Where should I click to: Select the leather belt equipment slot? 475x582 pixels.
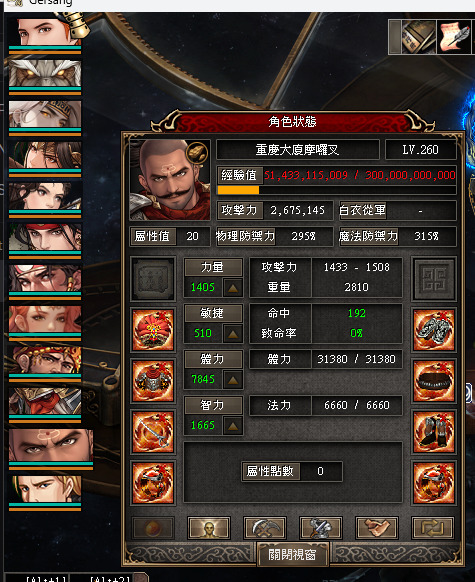point(434,381)
